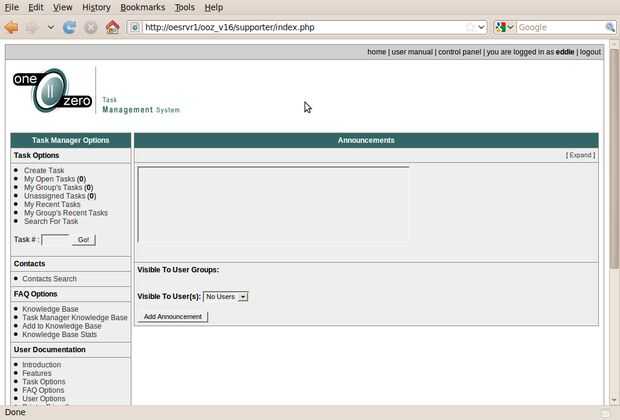
Task: Open Unassigned Tasks
Action: (55, 196)
